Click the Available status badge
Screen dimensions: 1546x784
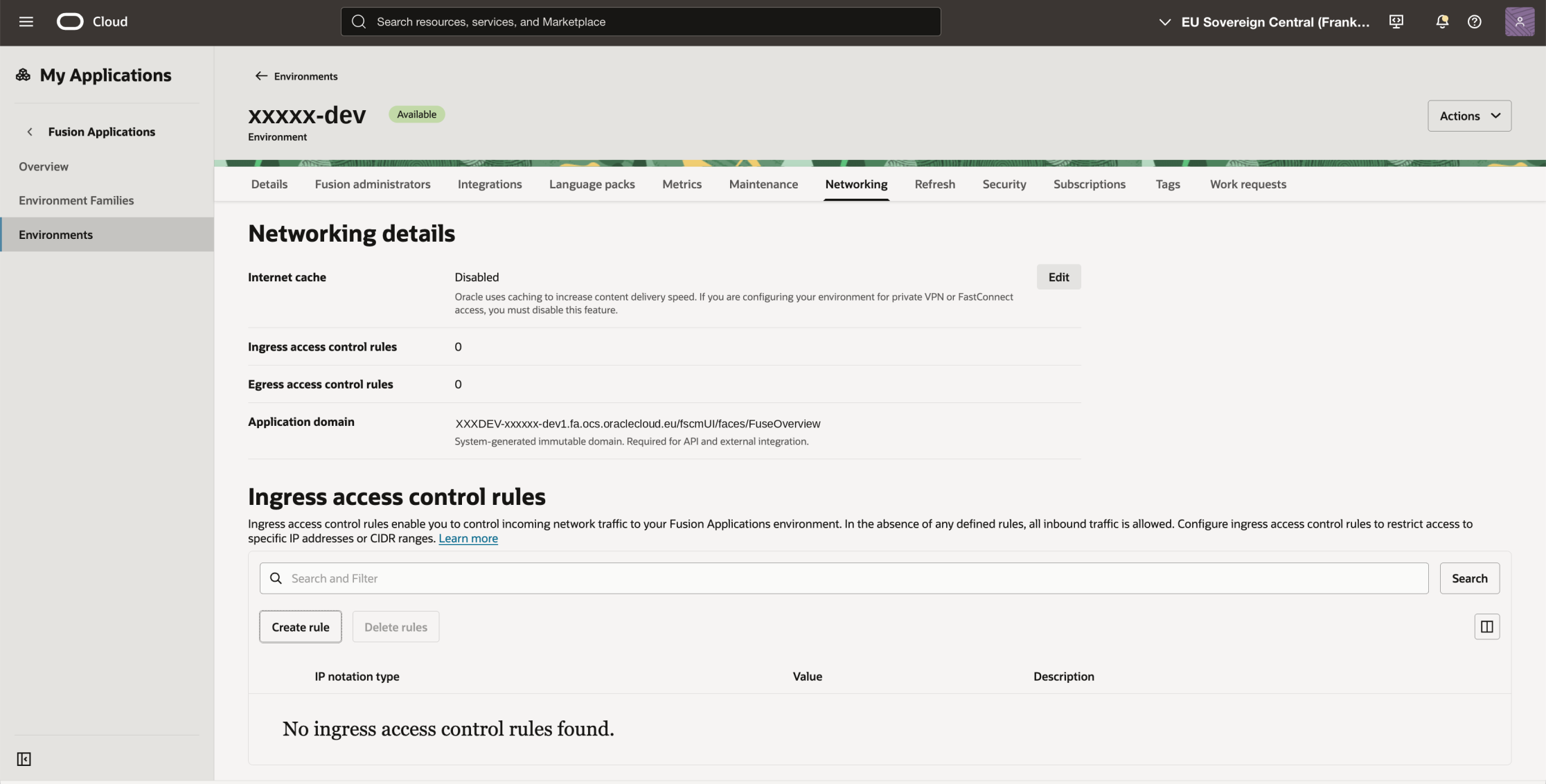click(x=417, y=114)
